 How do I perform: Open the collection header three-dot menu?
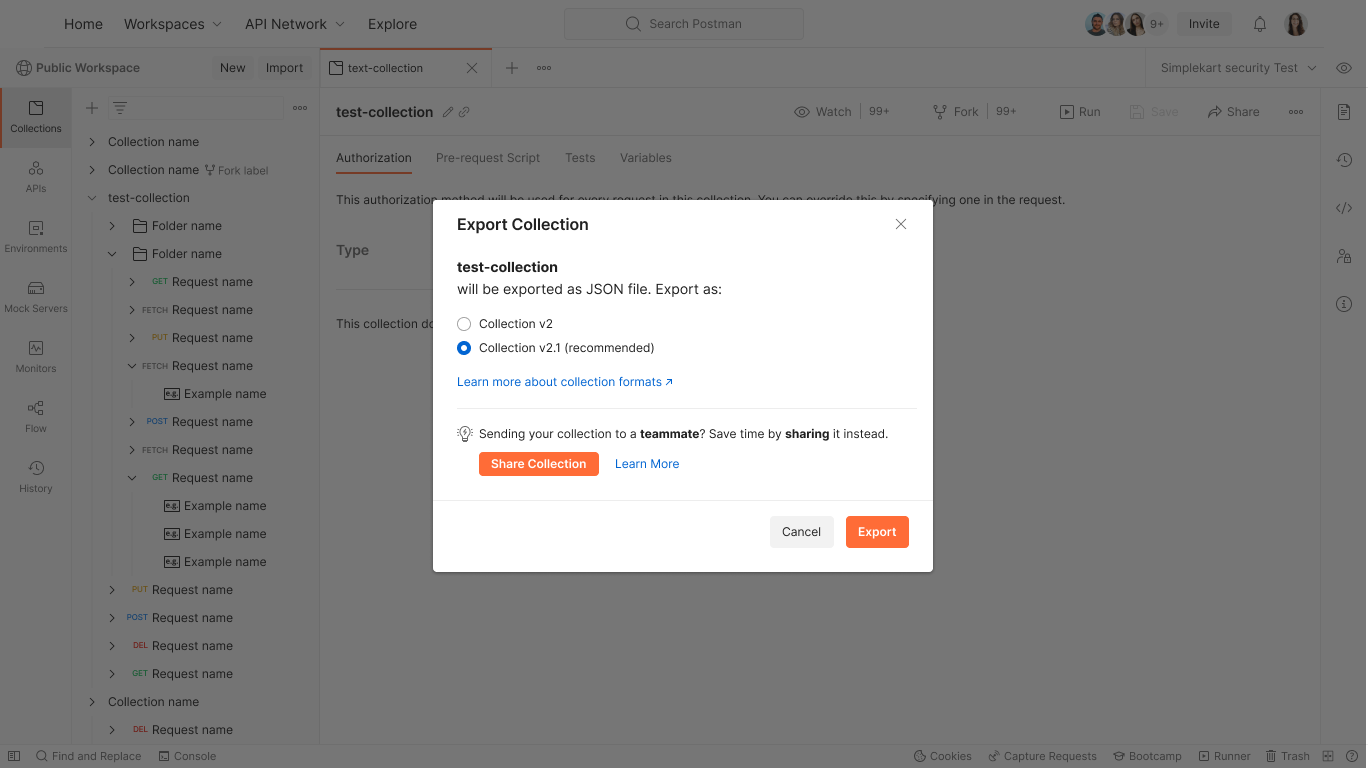pyautogui.click(x=1296, y=112)
